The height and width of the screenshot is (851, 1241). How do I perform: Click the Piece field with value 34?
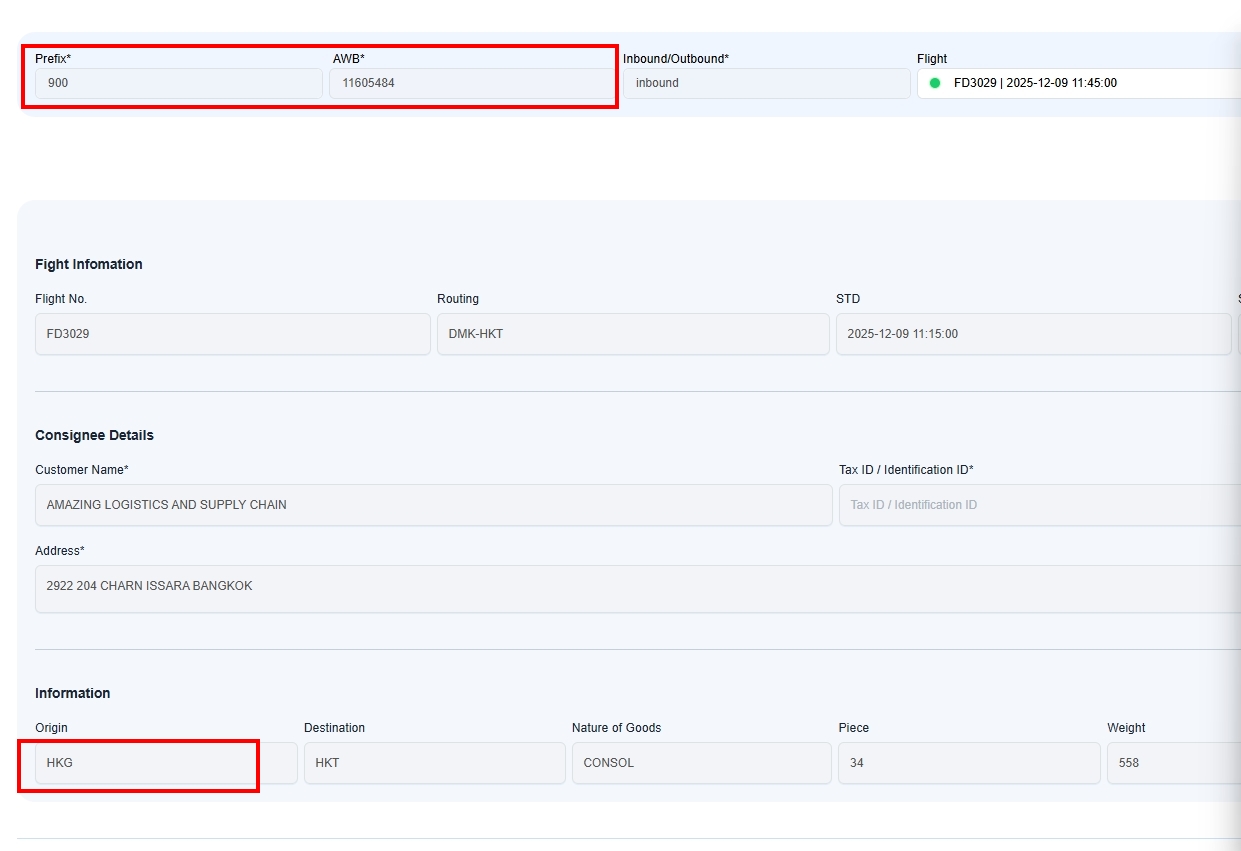click(968, 763)
